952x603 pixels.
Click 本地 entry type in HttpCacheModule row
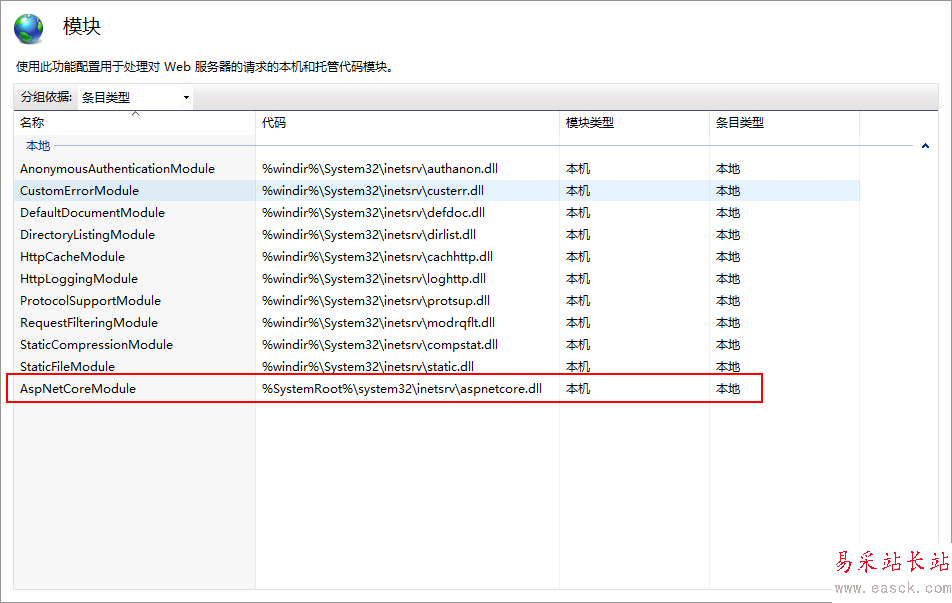click(x=727, y=257)
